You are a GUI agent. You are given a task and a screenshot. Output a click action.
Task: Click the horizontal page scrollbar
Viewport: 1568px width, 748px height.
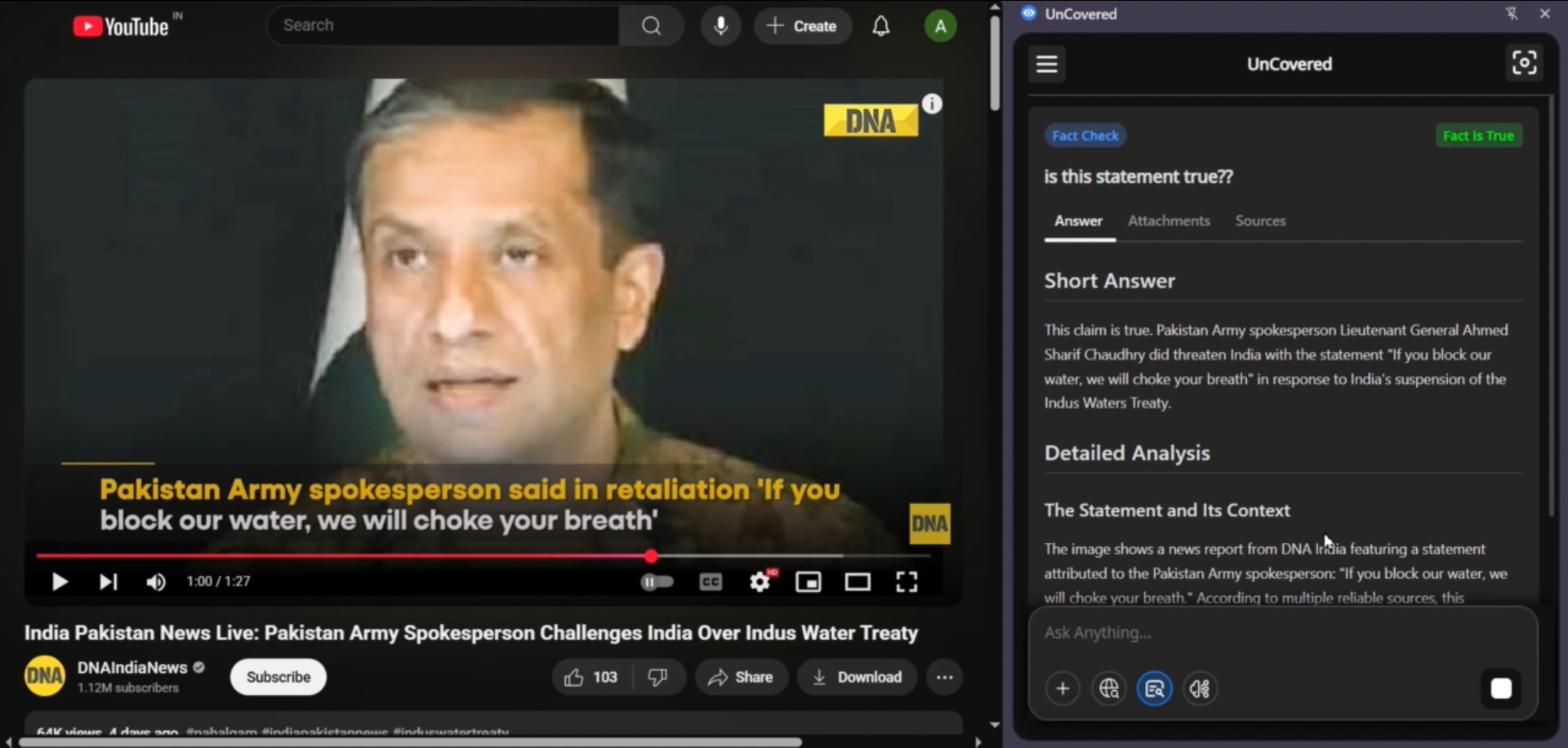pos(410,742)
